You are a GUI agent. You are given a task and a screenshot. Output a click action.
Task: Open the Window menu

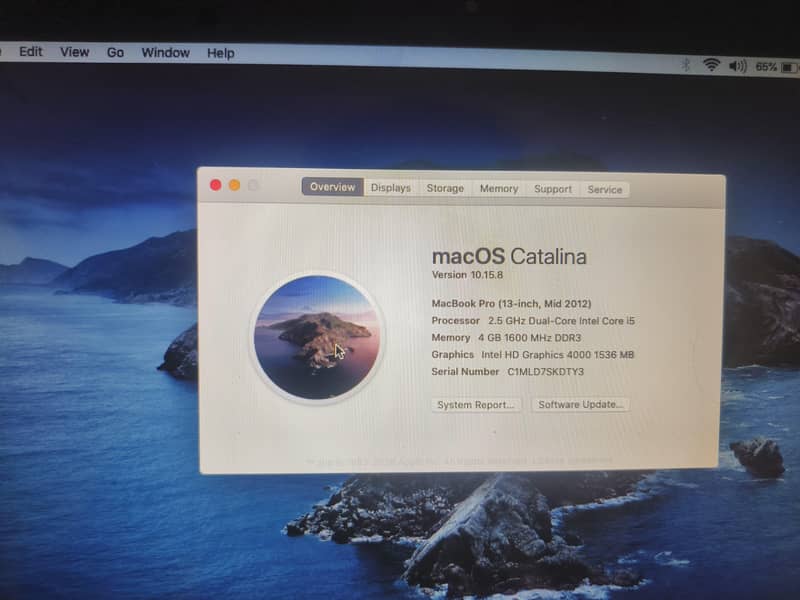pyautogui.click(x=165, y=53)
